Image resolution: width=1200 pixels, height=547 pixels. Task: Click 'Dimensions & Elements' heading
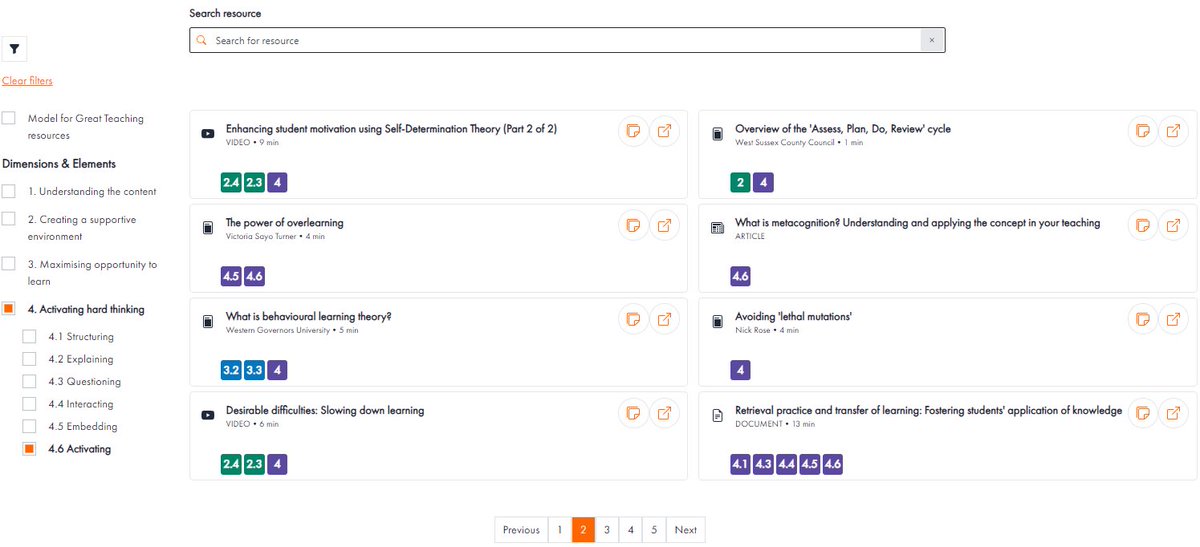[x=59, y=164]
